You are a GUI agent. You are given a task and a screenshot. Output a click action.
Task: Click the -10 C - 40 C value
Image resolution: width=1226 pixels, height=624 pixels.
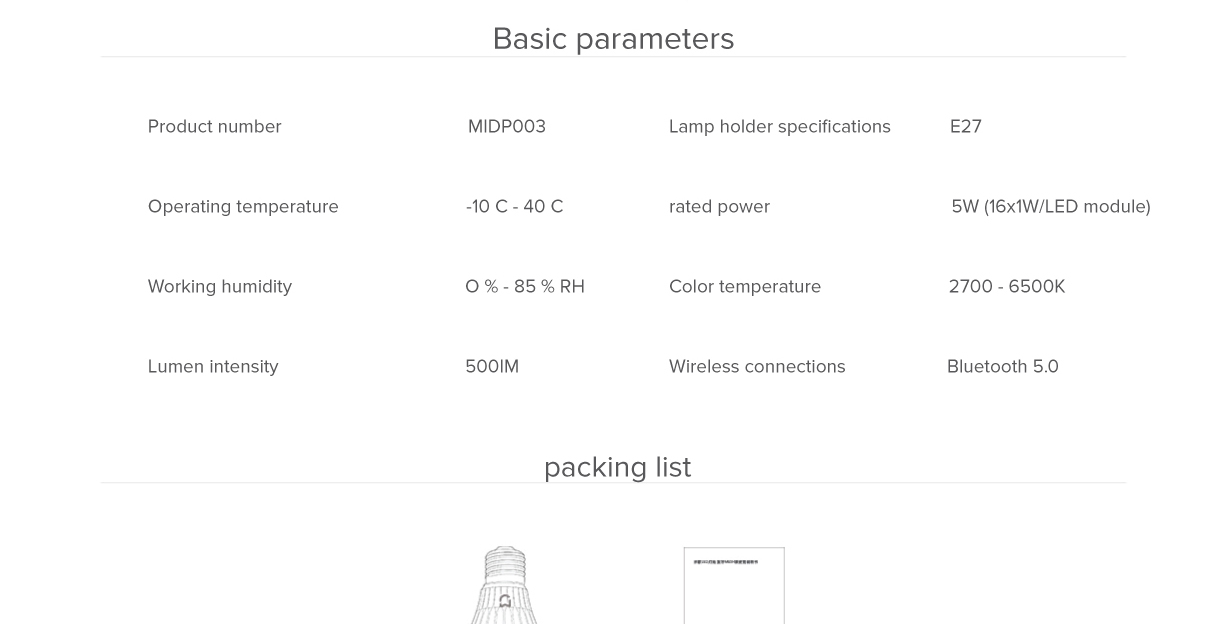(x=514, y=207)
